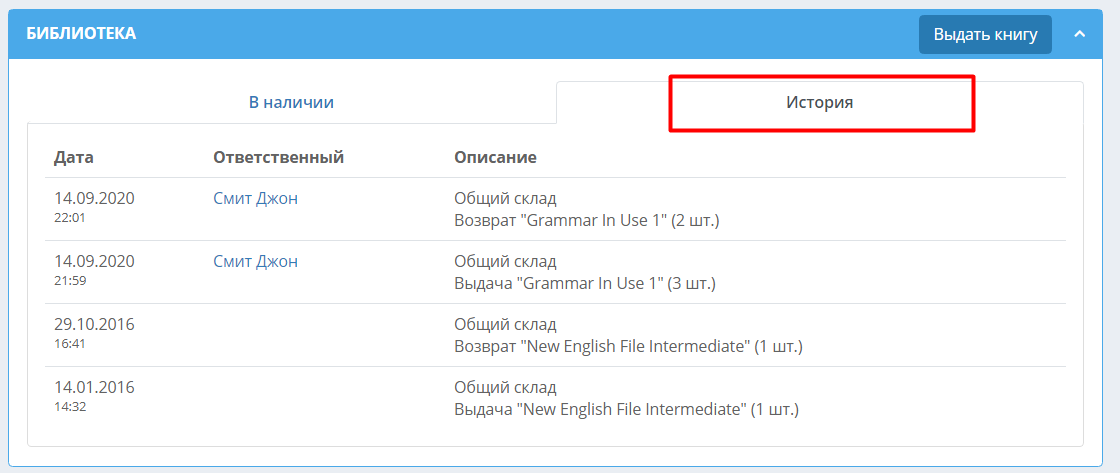Click the 14:32 time entry
This screenshot has width=1120, height=473.
coord(70,407)
